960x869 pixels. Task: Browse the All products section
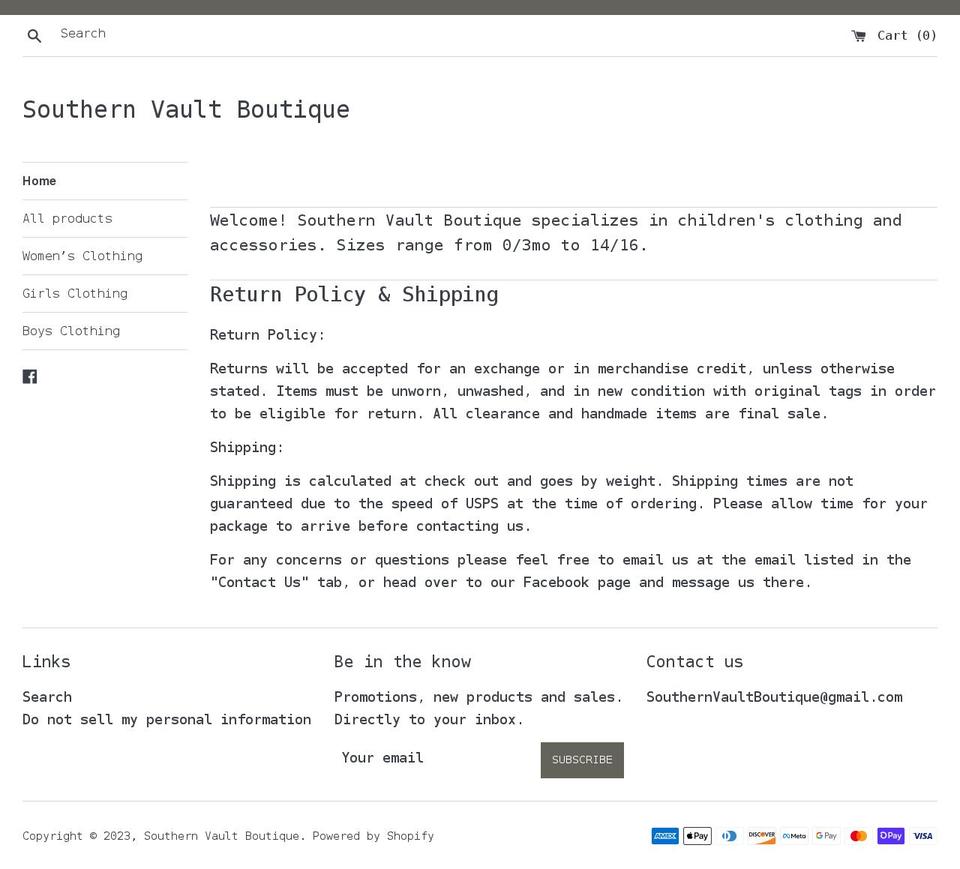[x=67, y=218]
